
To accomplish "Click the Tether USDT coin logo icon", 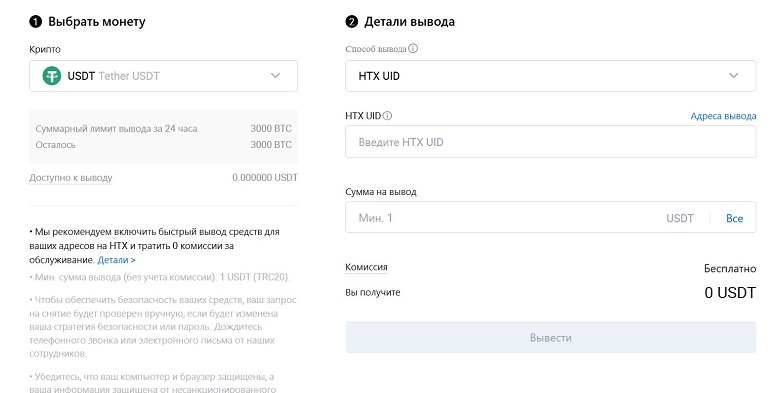I will [x=51, y=76].
